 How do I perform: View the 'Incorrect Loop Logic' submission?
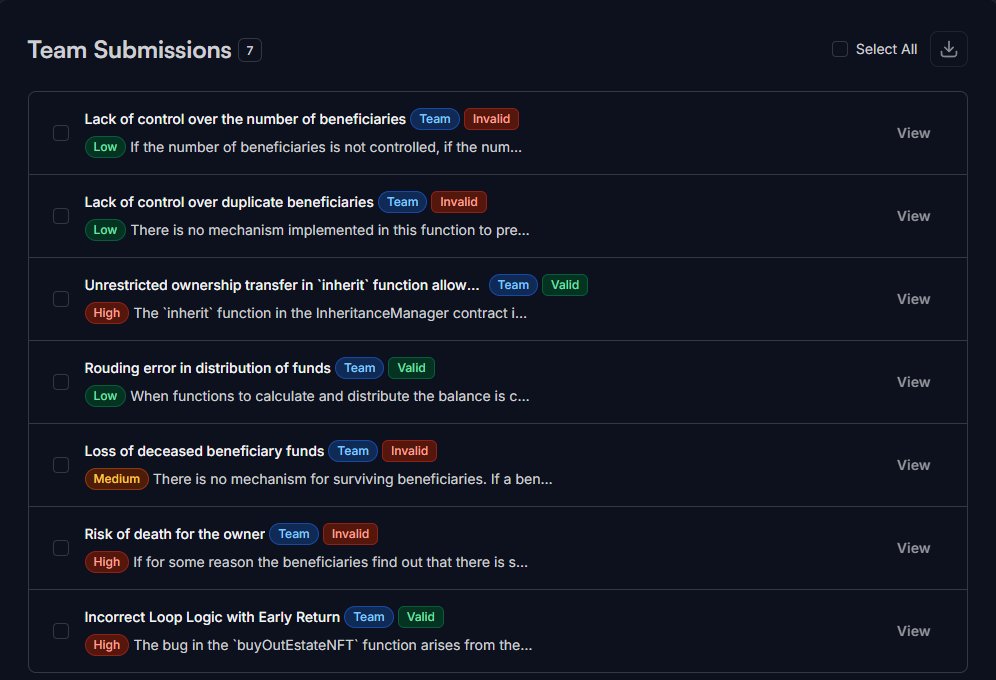(x=913, y=631)
